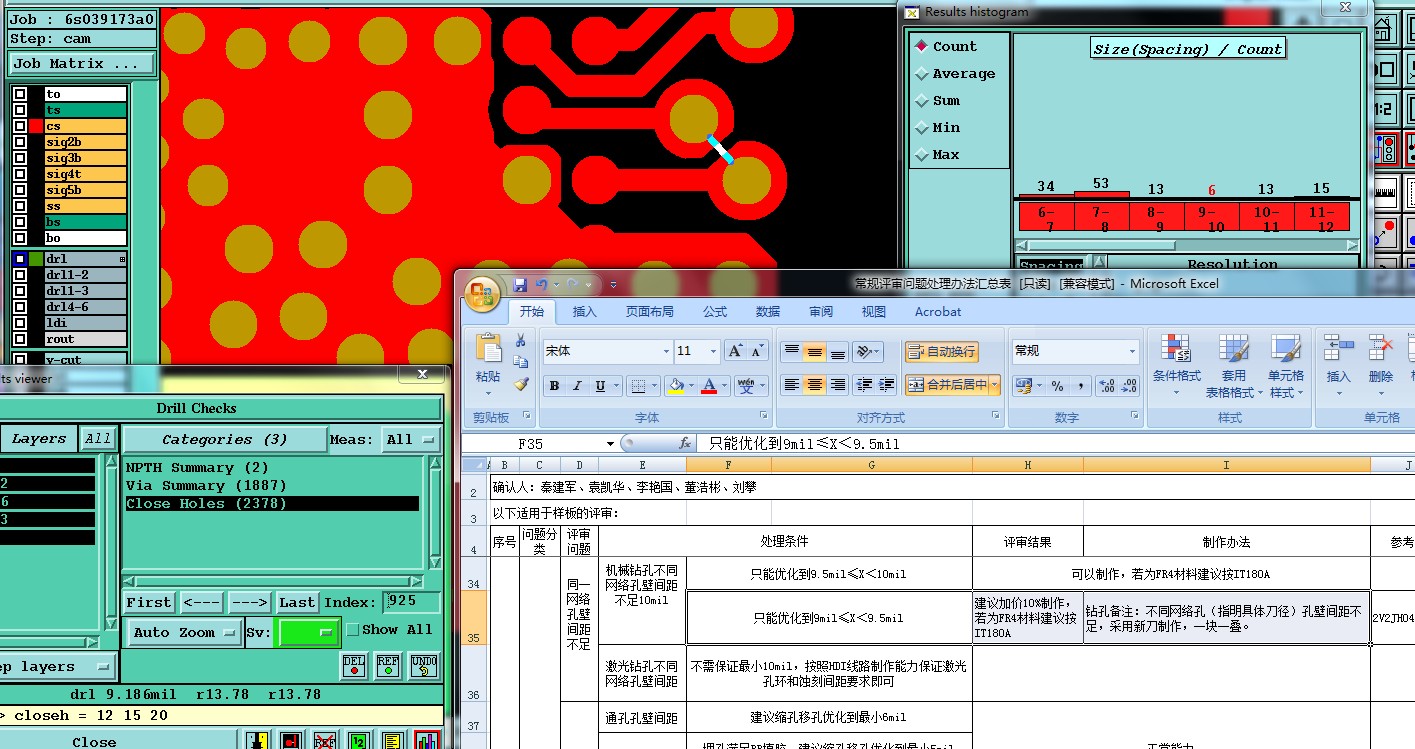Click the REF icon in Drill Checks
The width and height of the screenshot is (1415, 749).
pyautogui.click(x=388, y=665)
